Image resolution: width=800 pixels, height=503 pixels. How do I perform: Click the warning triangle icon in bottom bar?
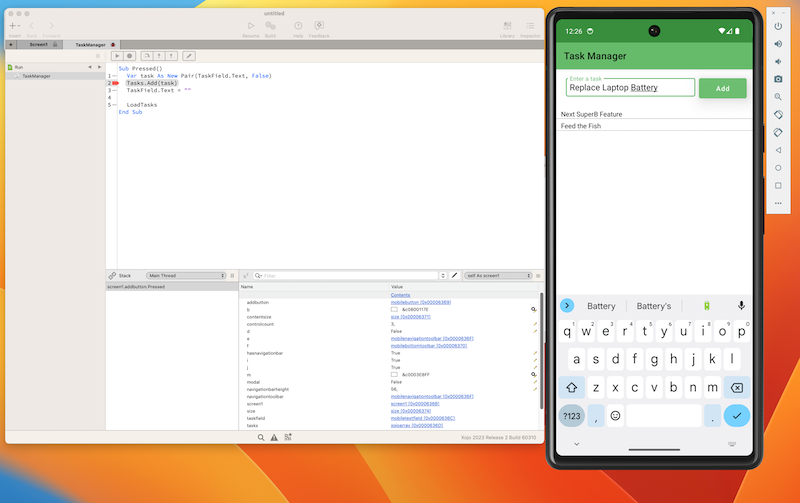(x=274, y=437)
